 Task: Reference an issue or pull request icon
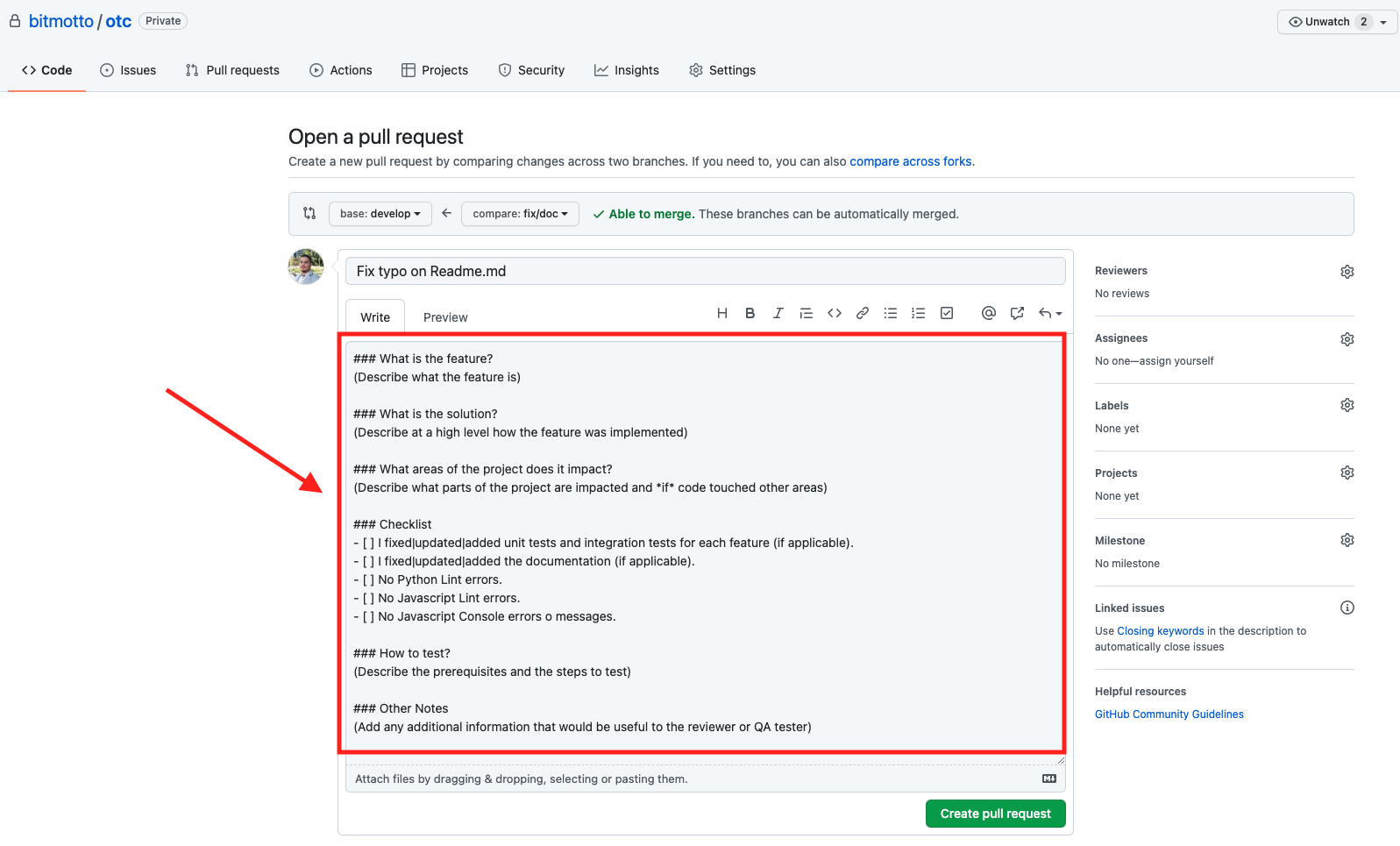point(1017,313)
